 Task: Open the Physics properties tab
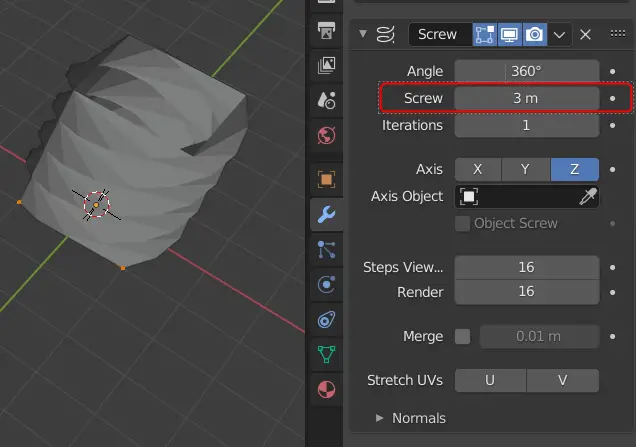point(327,284)
